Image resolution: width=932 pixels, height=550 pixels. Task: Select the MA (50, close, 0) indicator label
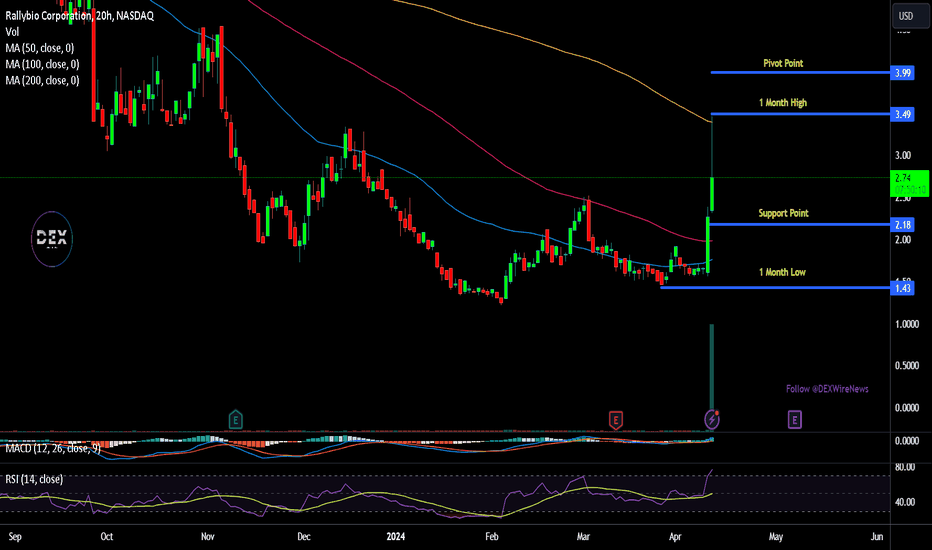coord(40,48)
